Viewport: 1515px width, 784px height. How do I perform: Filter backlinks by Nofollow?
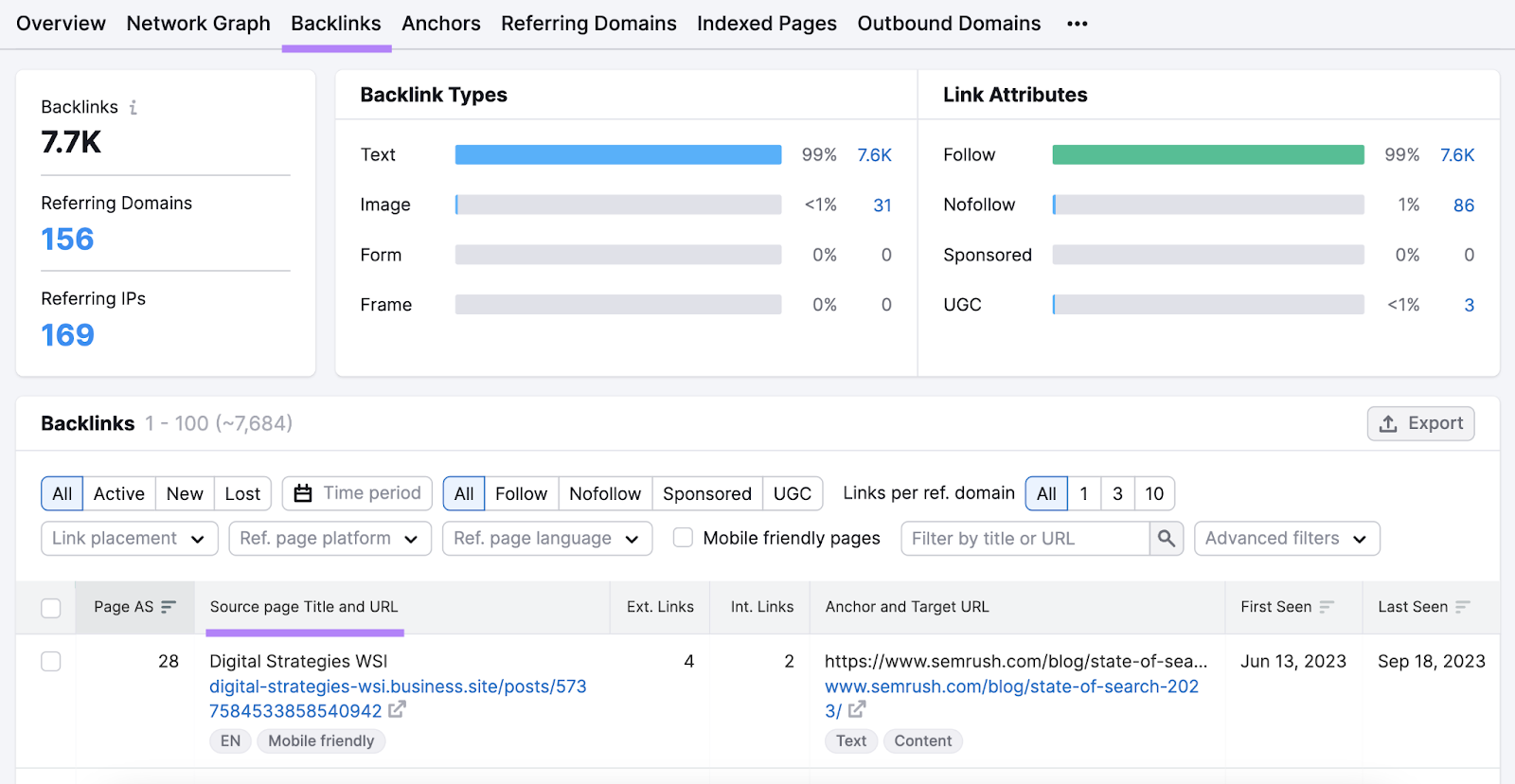(604, 493)
